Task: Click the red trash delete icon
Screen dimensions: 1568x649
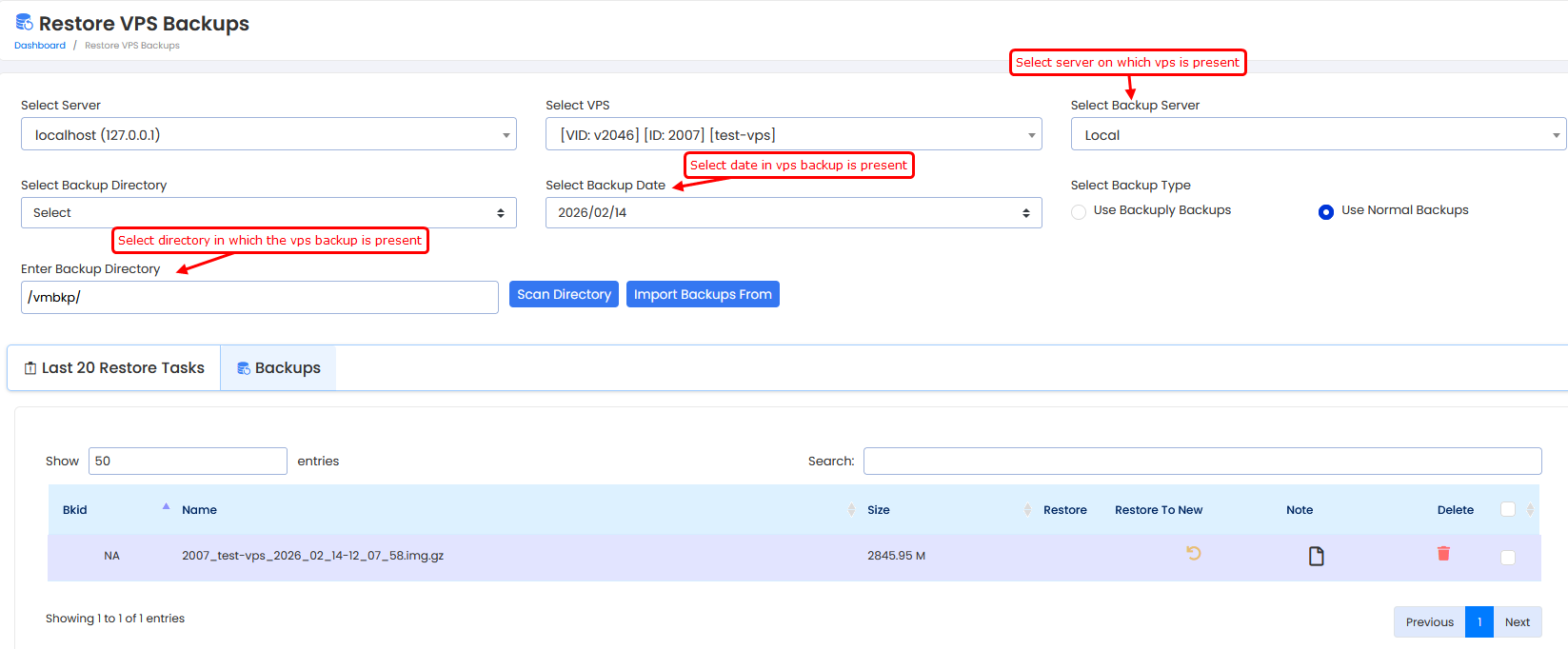Action: pyautogui.click(x=1443, y=553)
